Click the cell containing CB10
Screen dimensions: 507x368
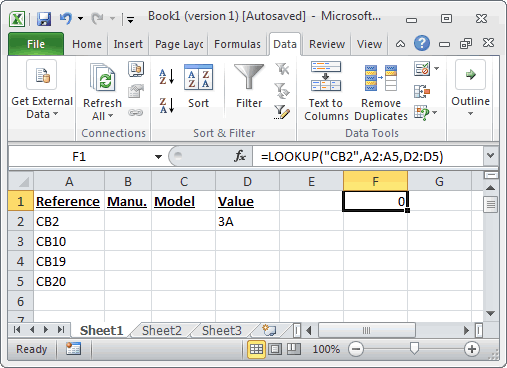pos(69,241)
